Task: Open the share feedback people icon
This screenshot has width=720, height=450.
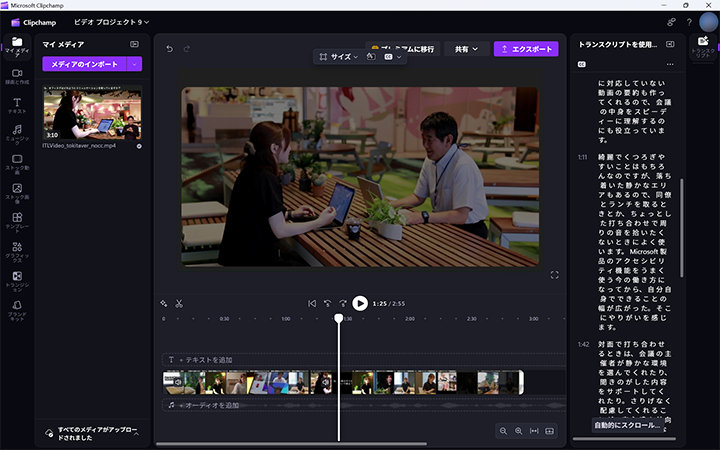Action: pos(671,22)
